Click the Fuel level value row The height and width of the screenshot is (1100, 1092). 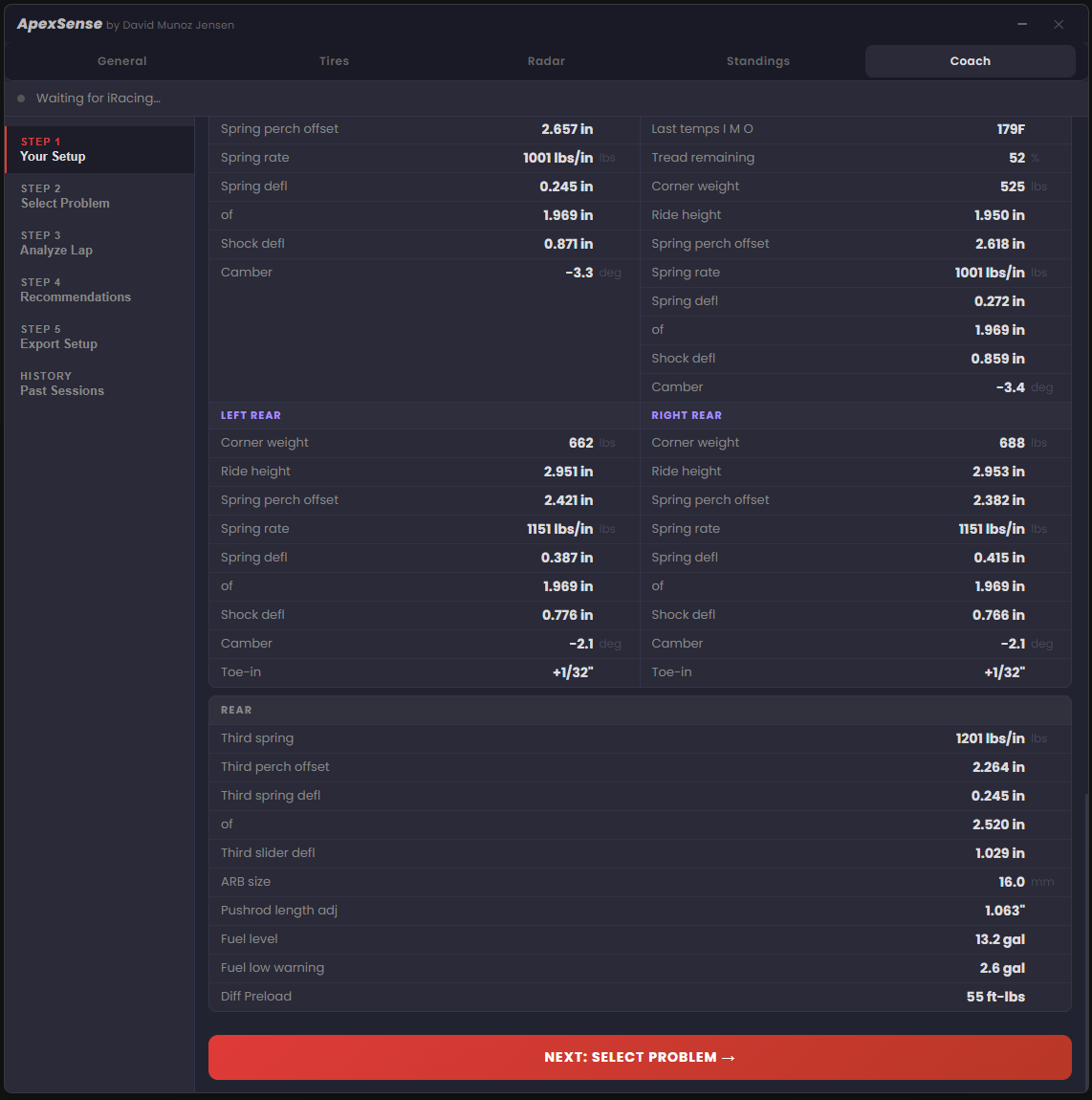(640, 938)
